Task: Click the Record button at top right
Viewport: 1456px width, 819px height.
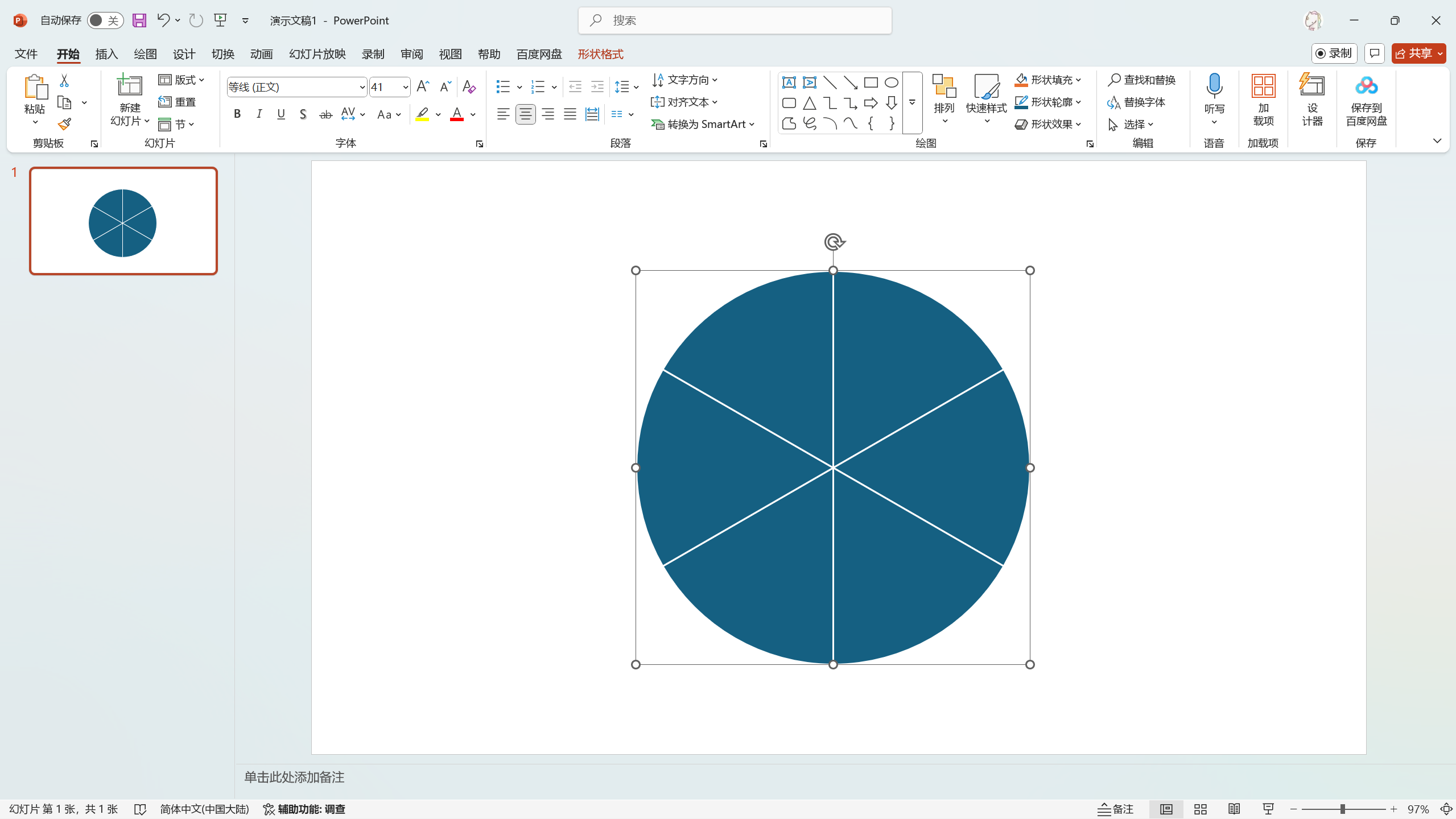Action: (x=1334, y=53)
